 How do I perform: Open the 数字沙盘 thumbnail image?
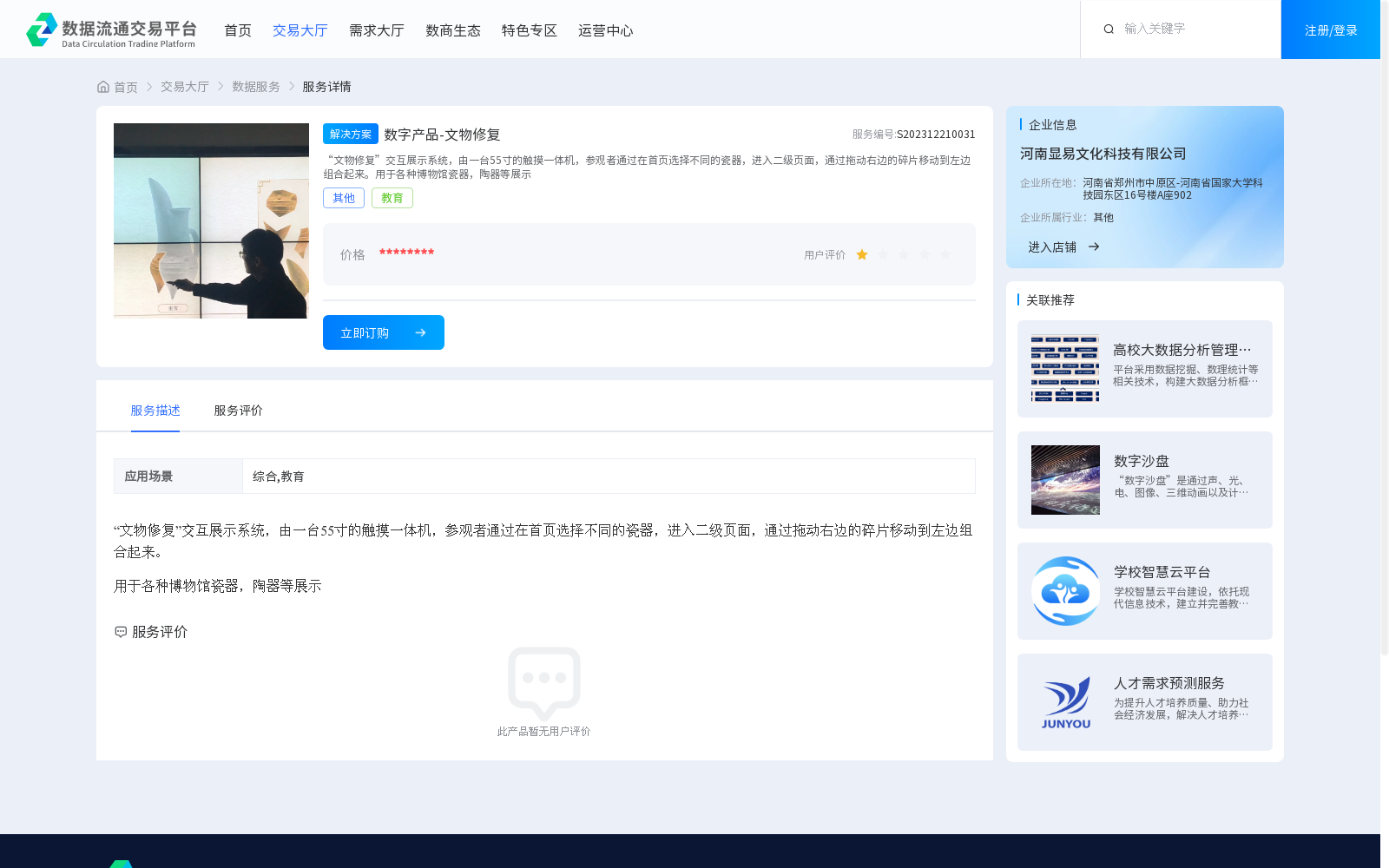pyautogui.click(x=1065, y=480)
